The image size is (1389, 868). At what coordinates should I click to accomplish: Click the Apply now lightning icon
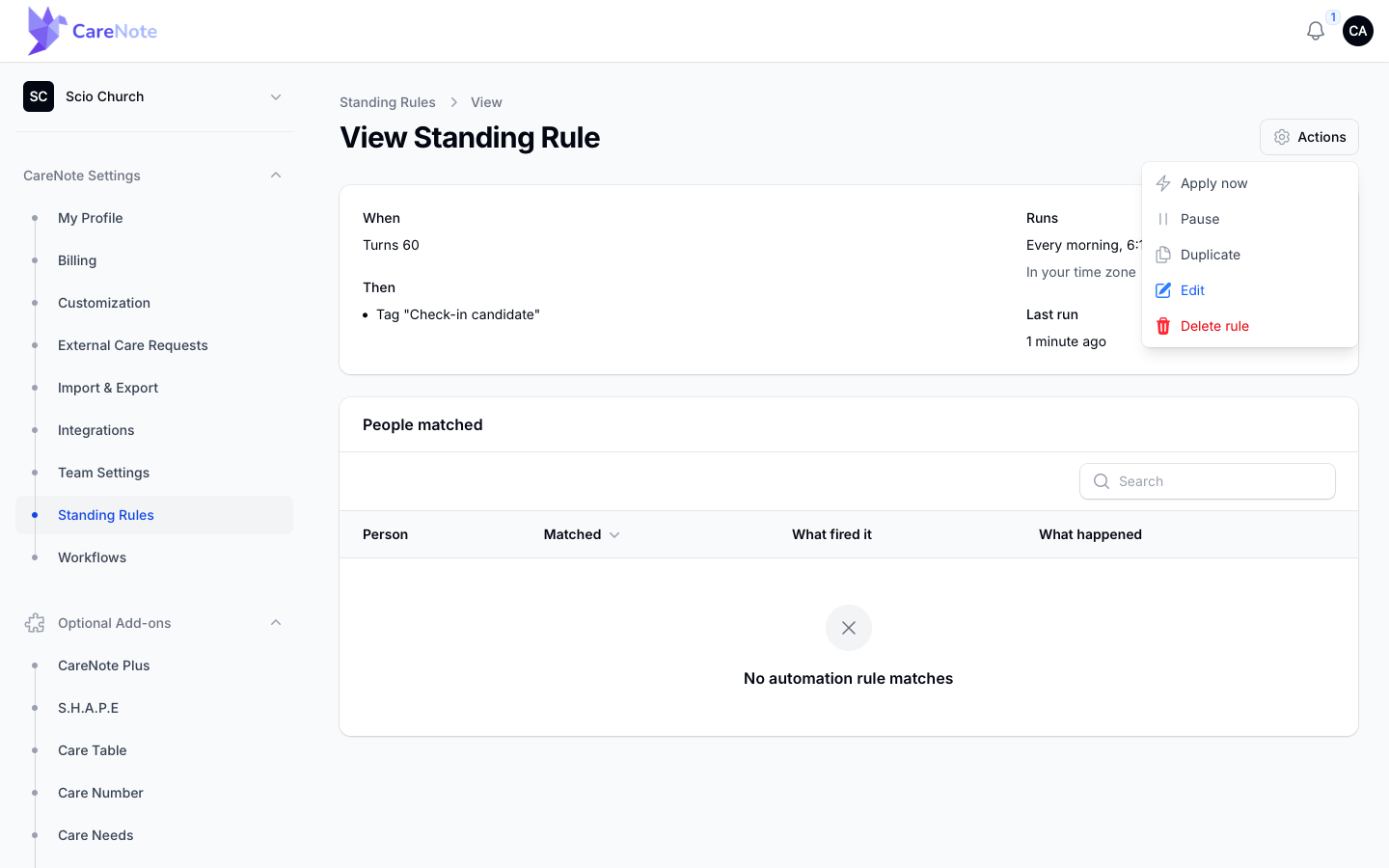pyautogui.click(x=1163, y=183)
